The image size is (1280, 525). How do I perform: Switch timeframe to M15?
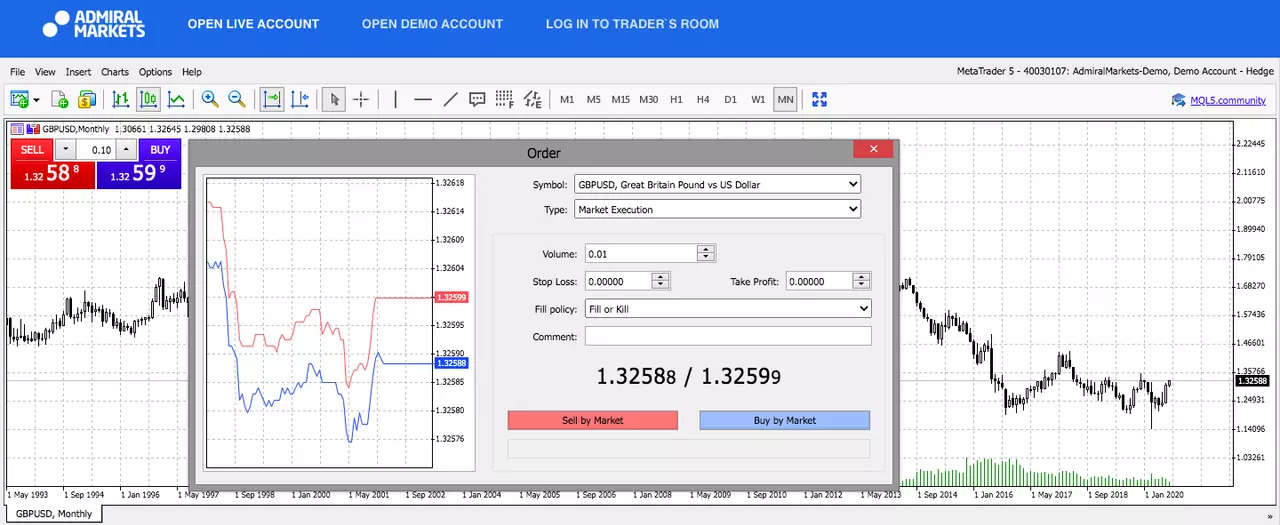621,100
